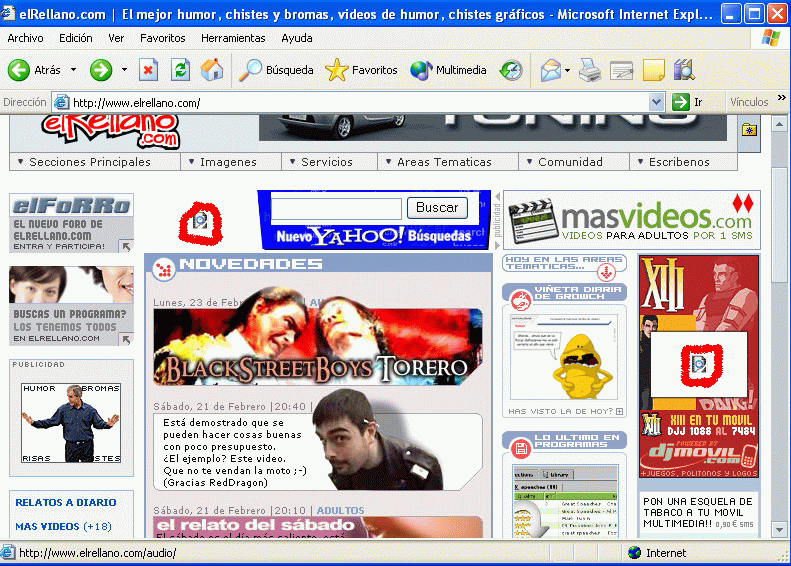Image resolution: width=791 pixels, height=566 pixels.
Task: Click the XIII en tu movil advertisement
Action: click(x=699, y=367)
